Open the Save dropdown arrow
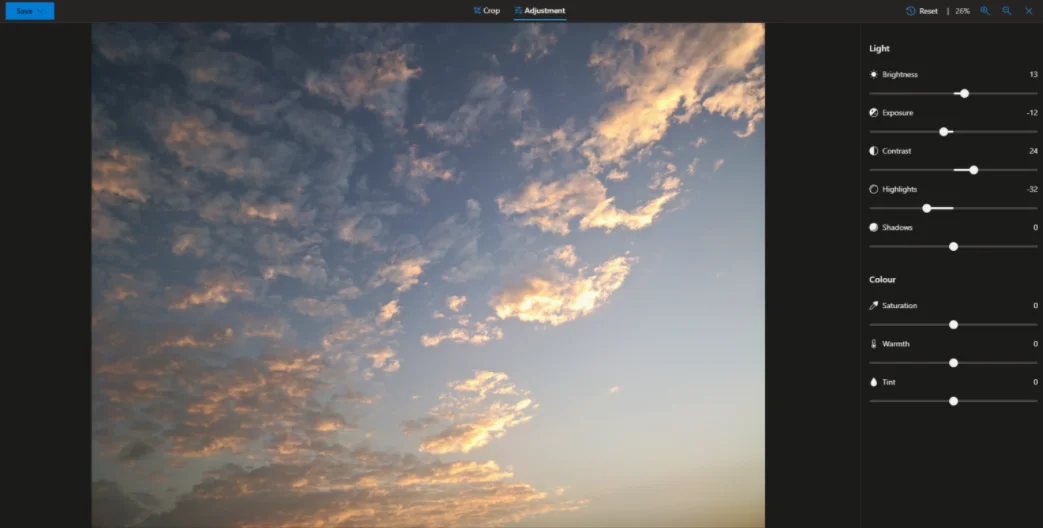 [x=42, y=11]
